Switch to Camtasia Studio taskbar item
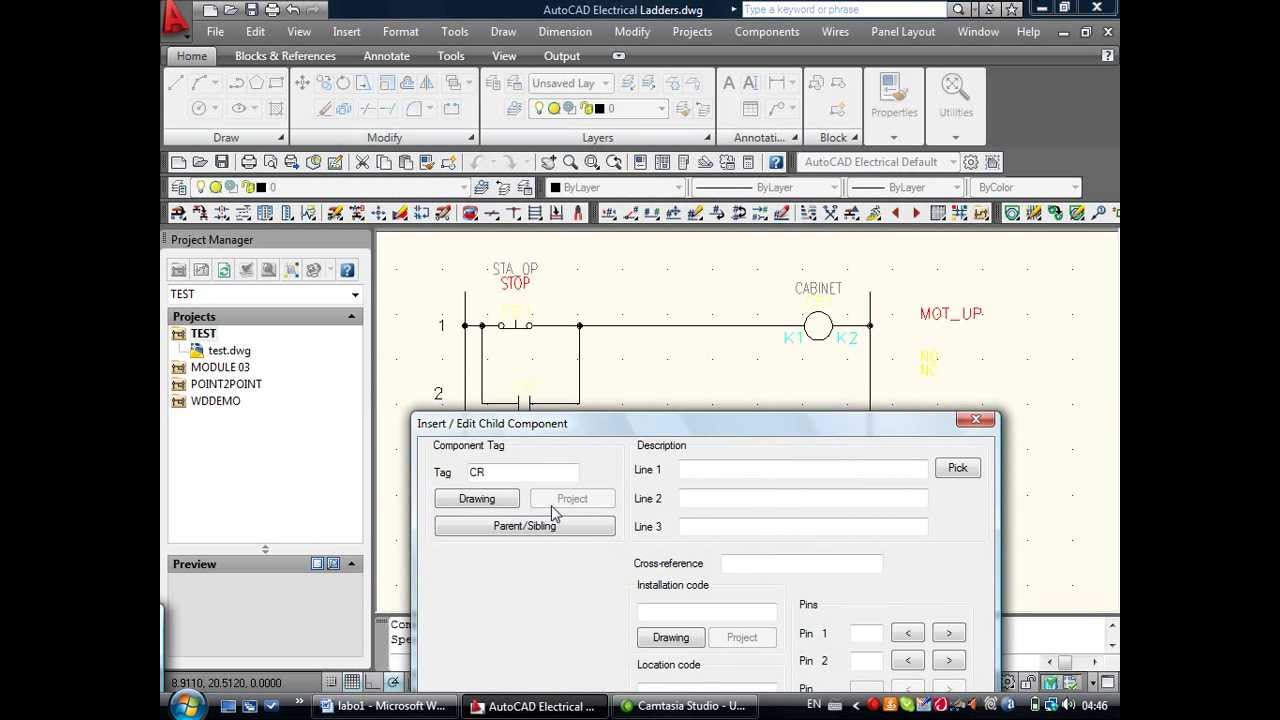Screen dimensions: 1280x720 (683, 706)
